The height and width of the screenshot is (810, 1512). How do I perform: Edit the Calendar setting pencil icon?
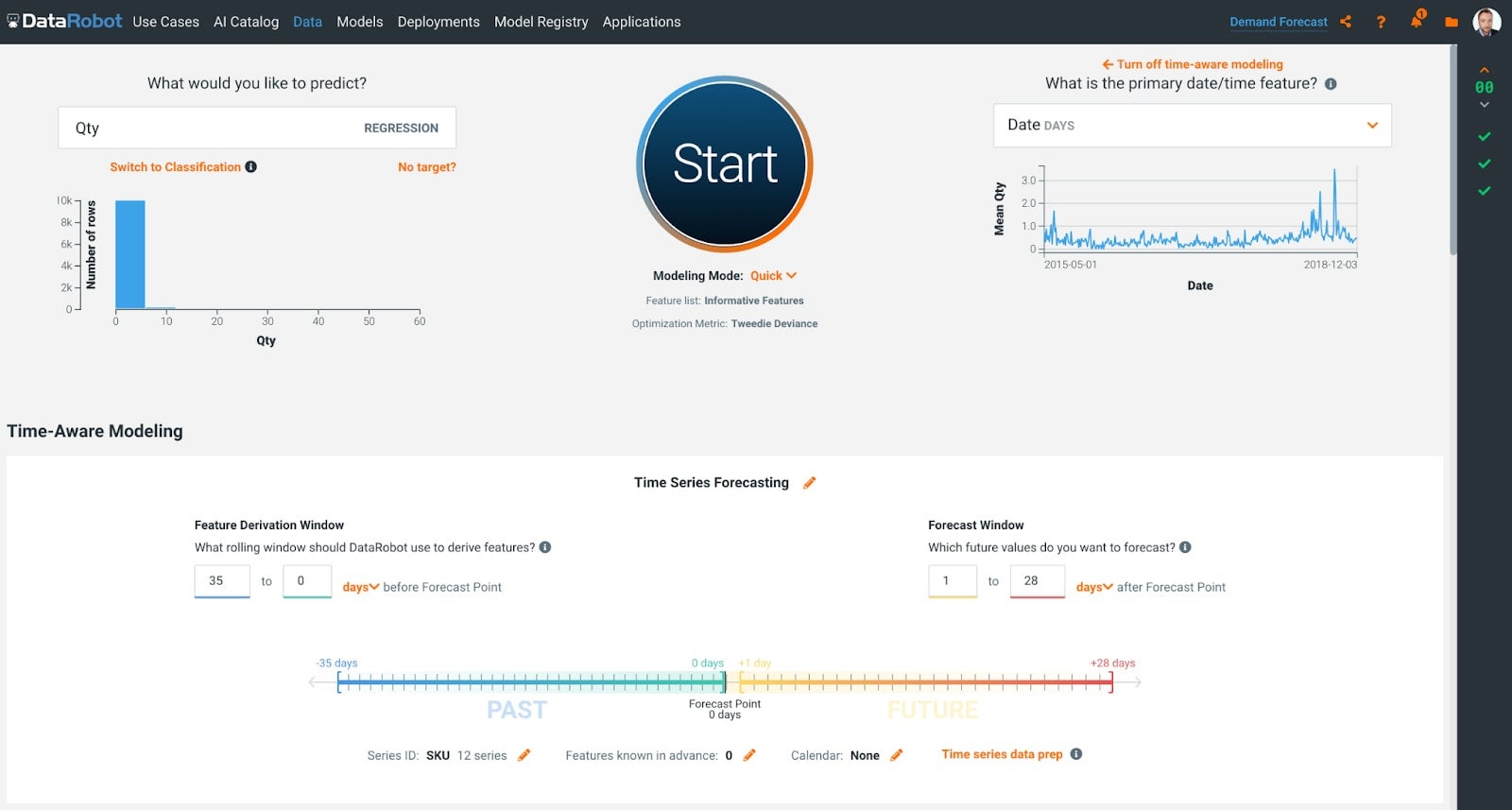point(897,755)
